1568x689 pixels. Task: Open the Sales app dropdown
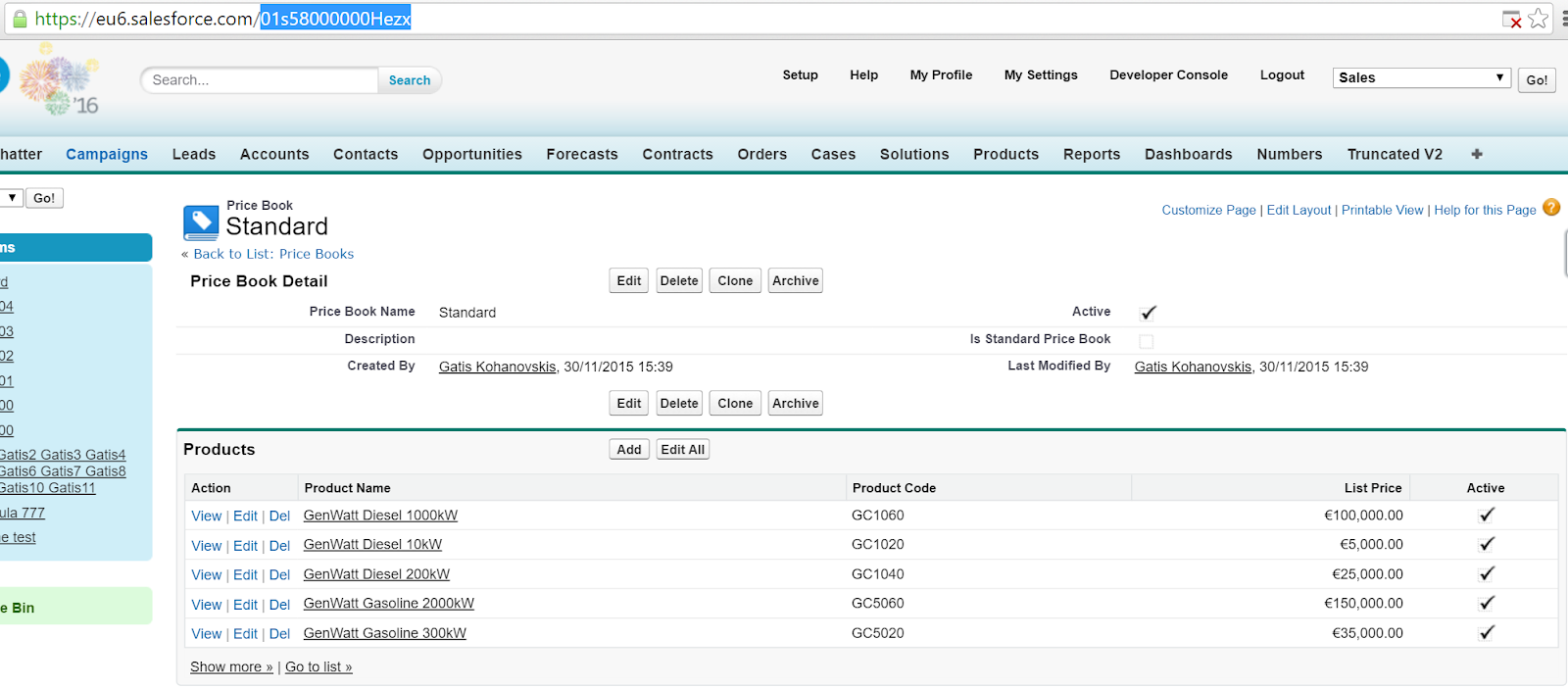tap(1421, 77)
